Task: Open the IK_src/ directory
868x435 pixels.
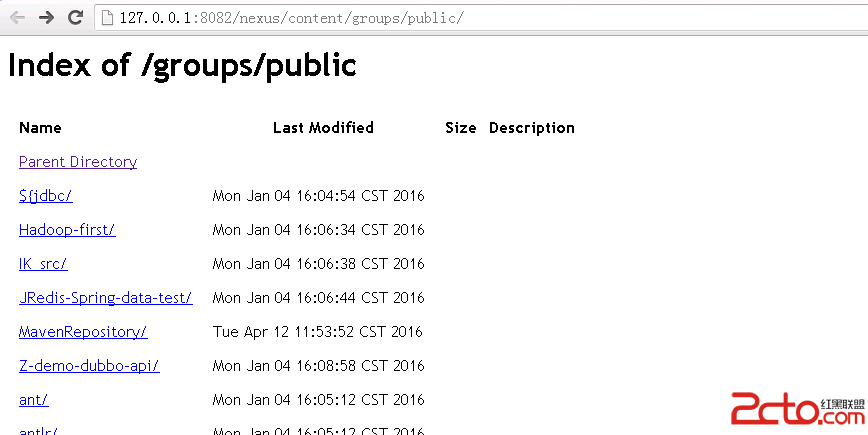Action: [x=43, y=263]
